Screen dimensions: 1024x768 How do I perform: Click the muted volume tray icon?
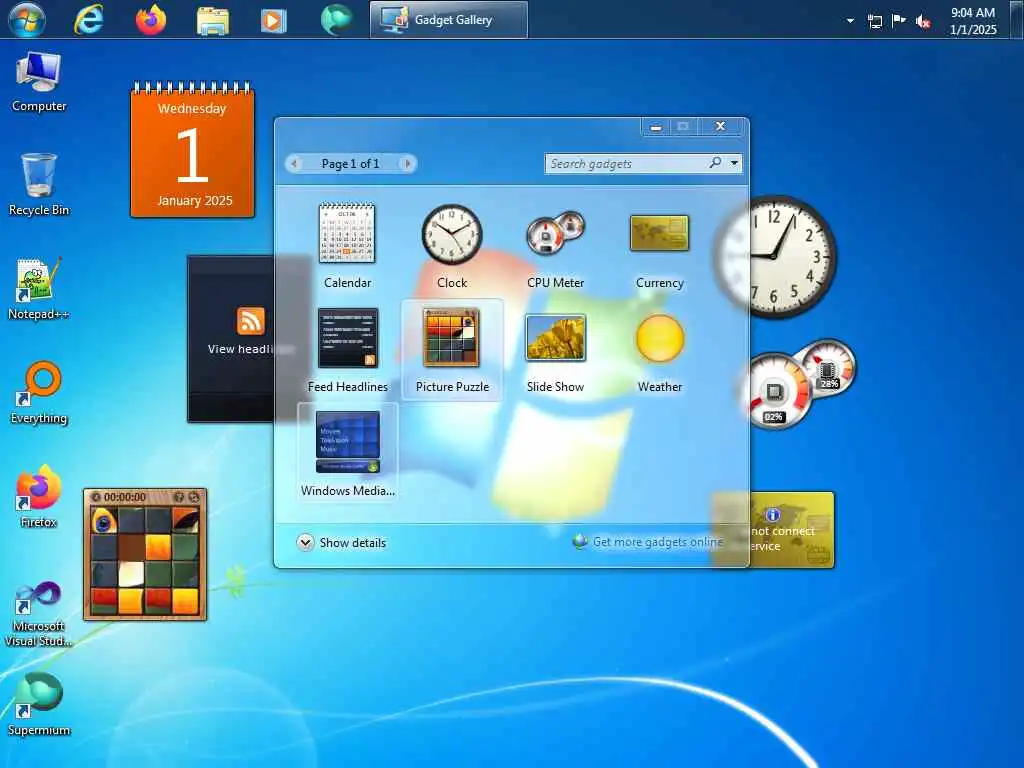coord(923,22)
